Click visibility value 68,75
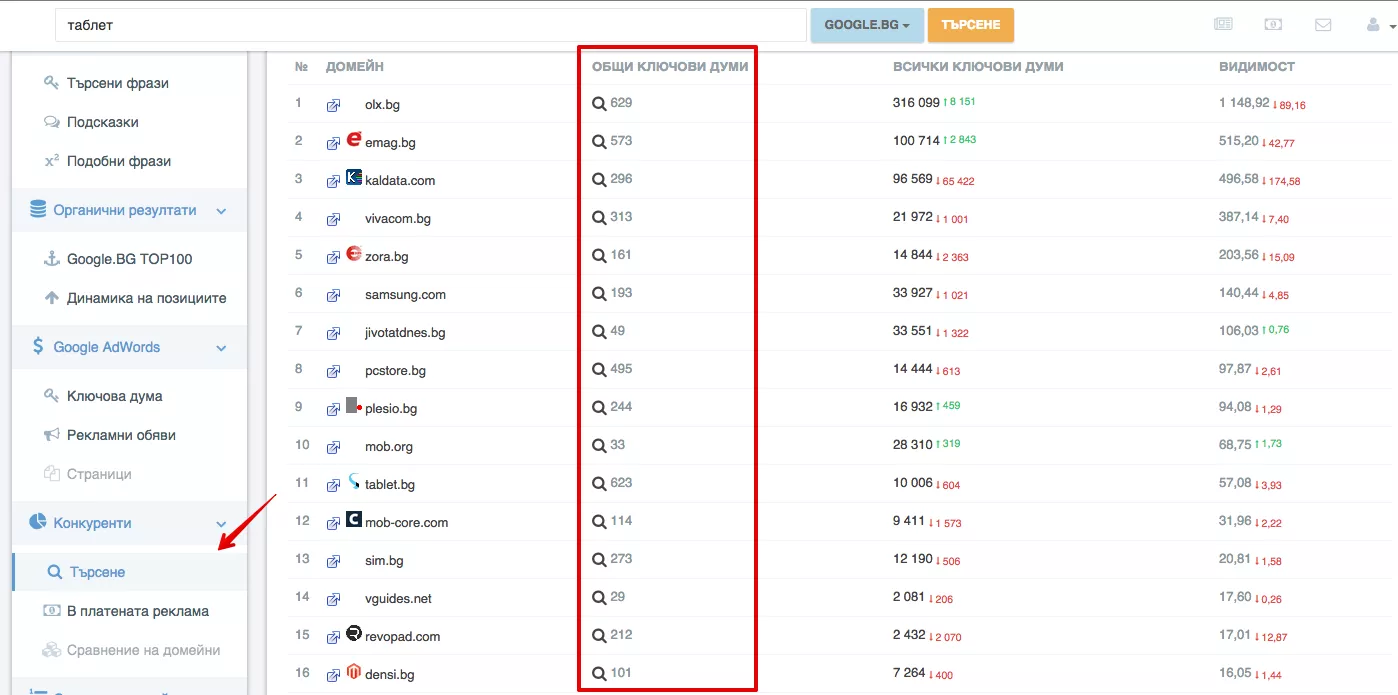1398x695 pixels. click(1235, 445)
